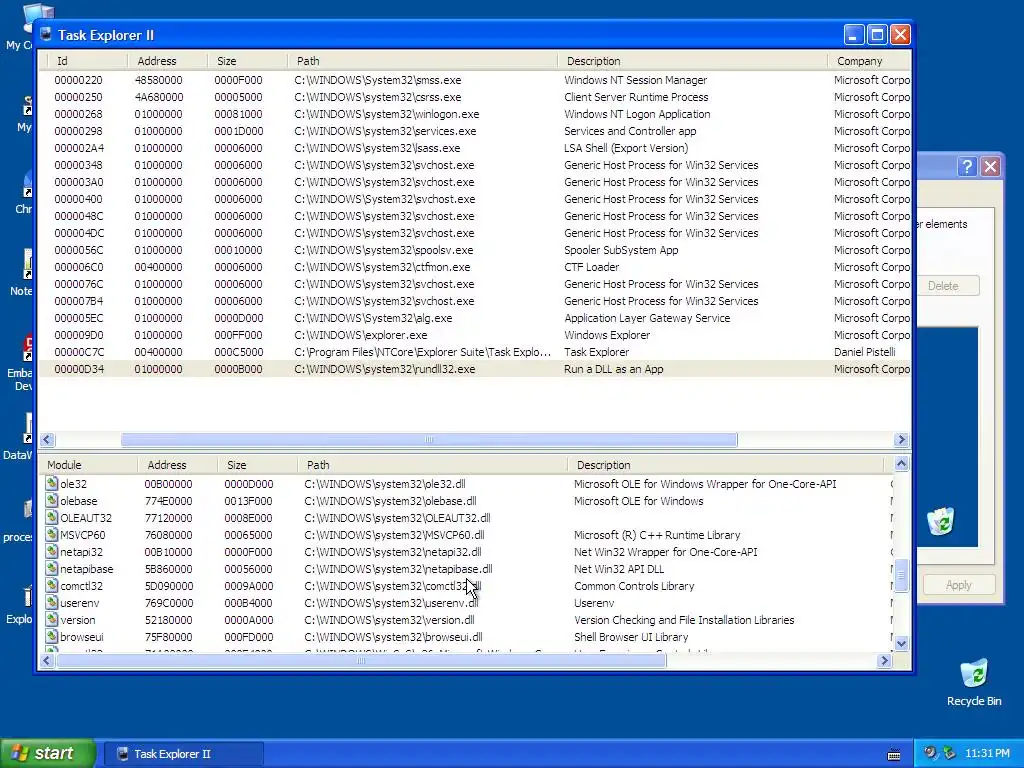Click 'Shell Browser UI Library' description cell

pos(631,637)
